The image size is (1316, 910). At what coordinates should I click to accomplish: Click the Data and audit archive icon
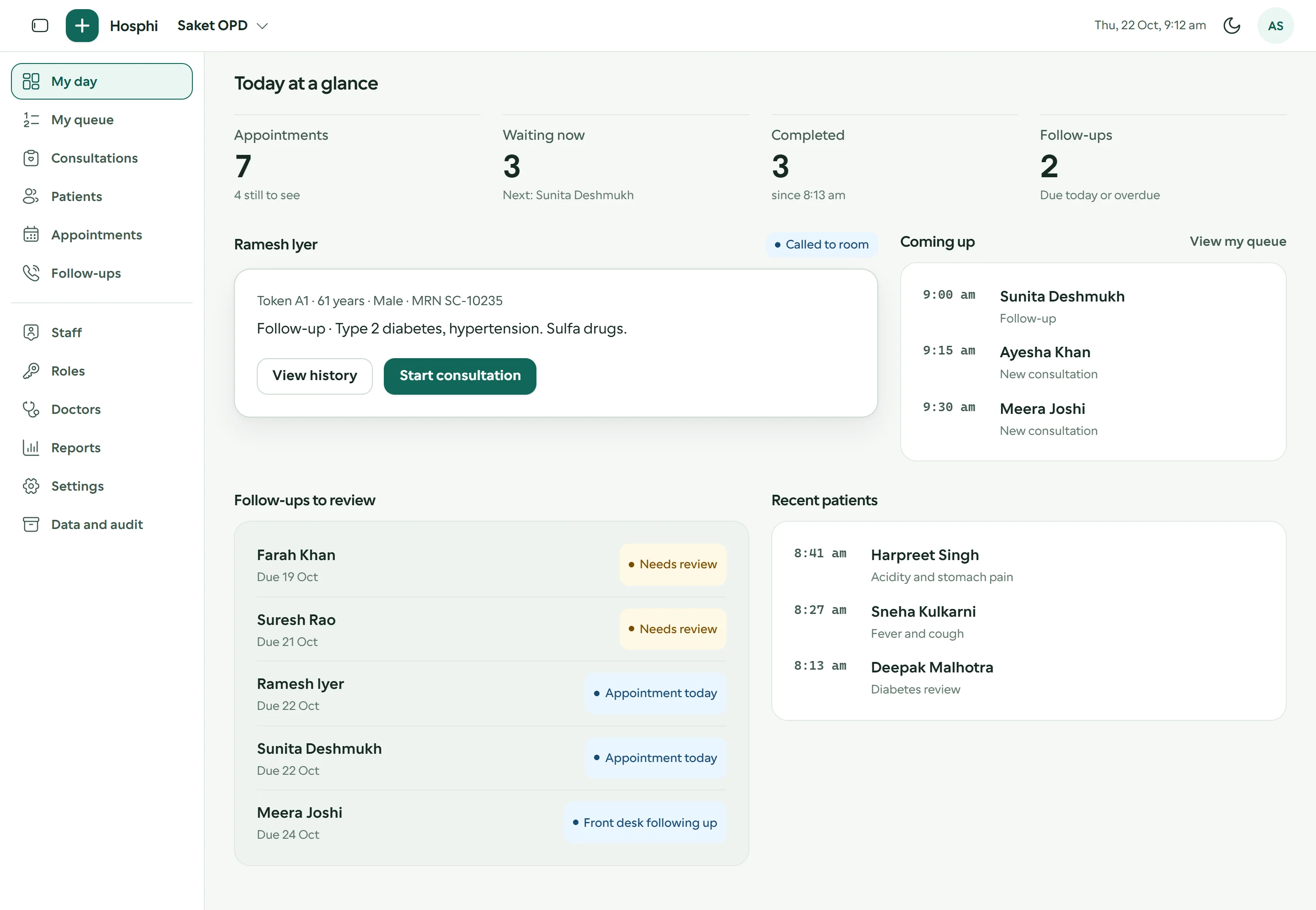[x=31, y=524]
